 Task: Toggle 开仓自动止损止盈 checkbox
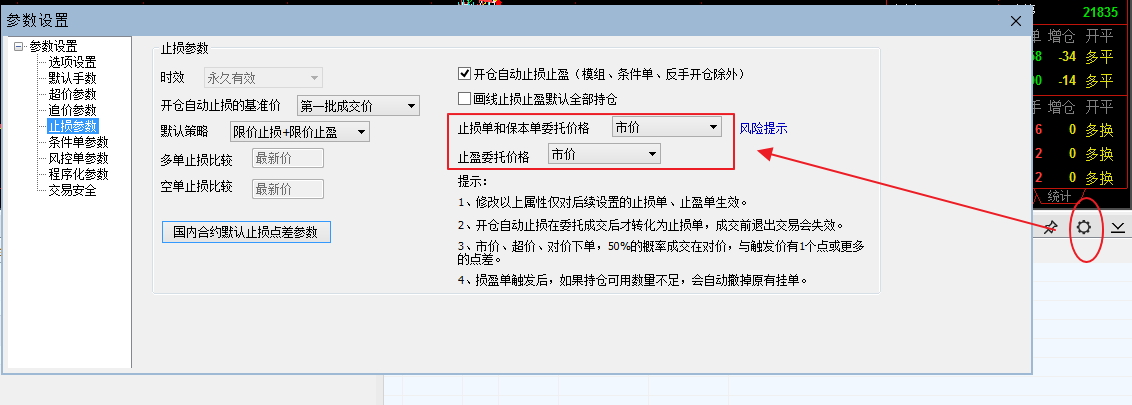(x=464, y=74)
